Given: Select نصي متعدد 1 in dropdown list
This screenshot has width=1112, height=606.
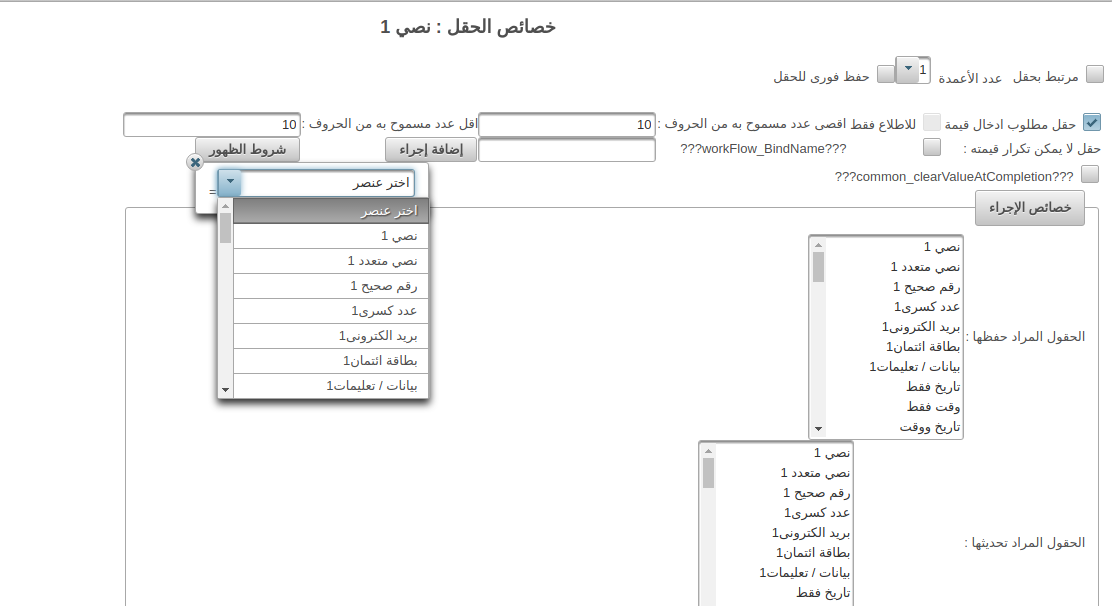Looking at the screenshot, I should coord(331,261).
